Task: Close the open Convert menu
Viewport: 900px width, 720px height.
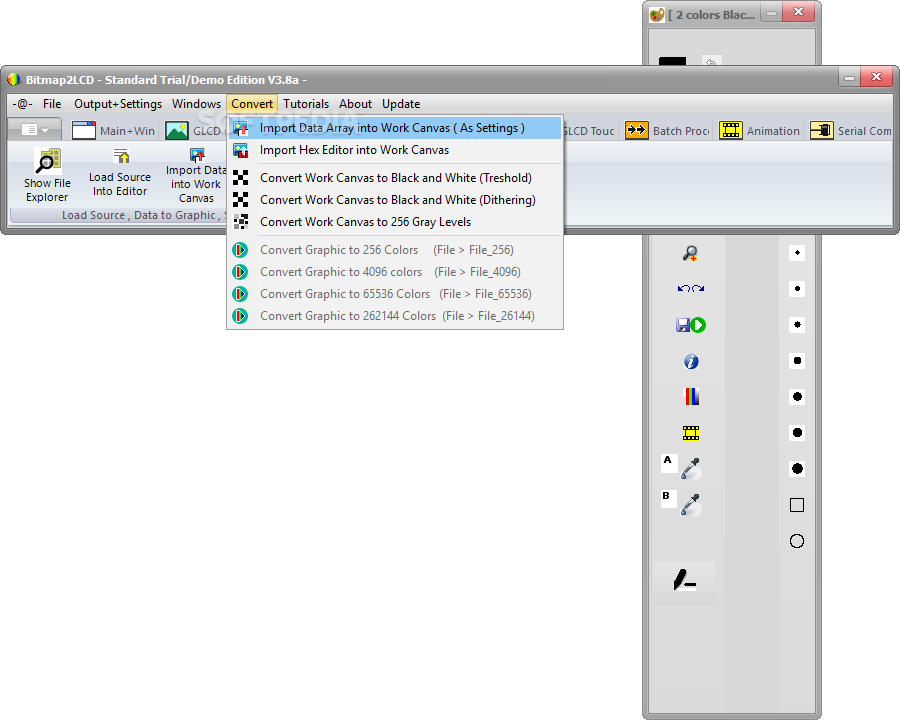Action: point(252,104)
